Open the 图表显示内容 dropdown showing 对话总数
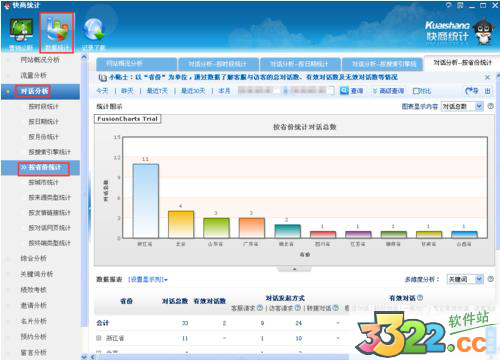The image size is (500, 362). 462,106
